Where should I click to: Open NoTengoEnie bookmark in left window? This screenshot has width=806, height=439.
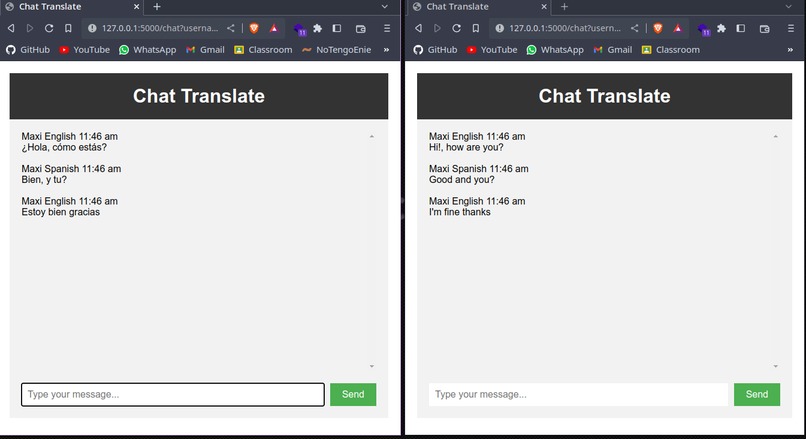(x=337, y=50)
